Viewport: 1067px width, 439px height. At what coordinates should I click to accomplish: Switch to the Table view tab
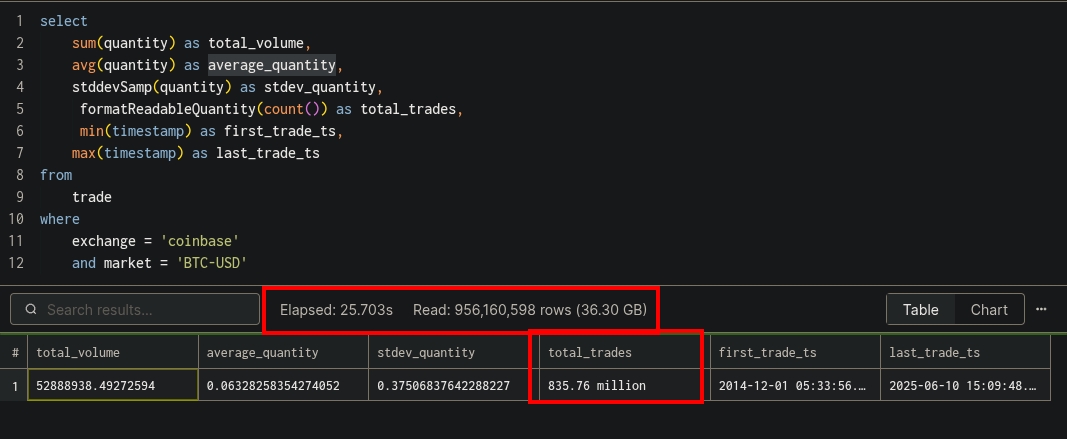pyautogui.click(x=920, y=309)
